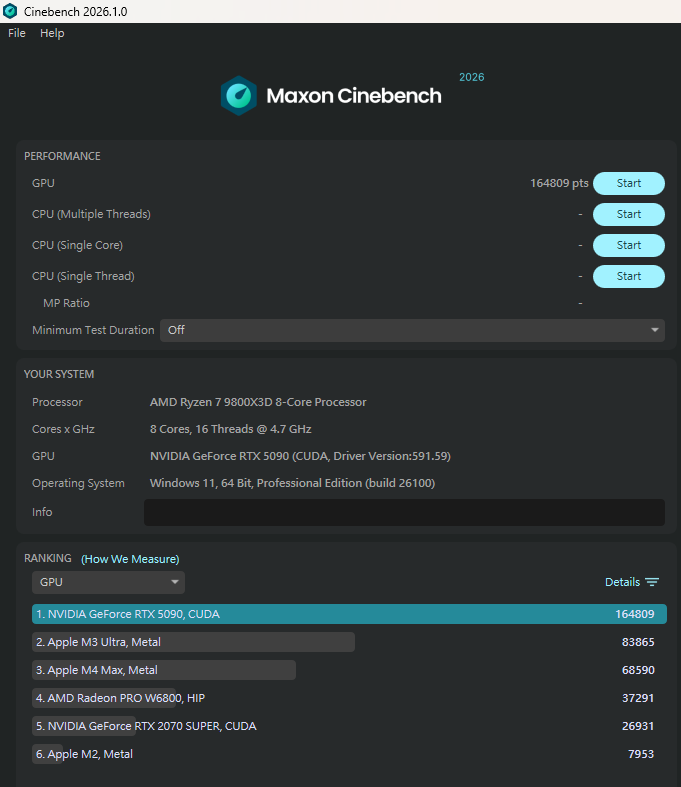
Task: Click the 164809 pts GPU score
Action: 559,183
